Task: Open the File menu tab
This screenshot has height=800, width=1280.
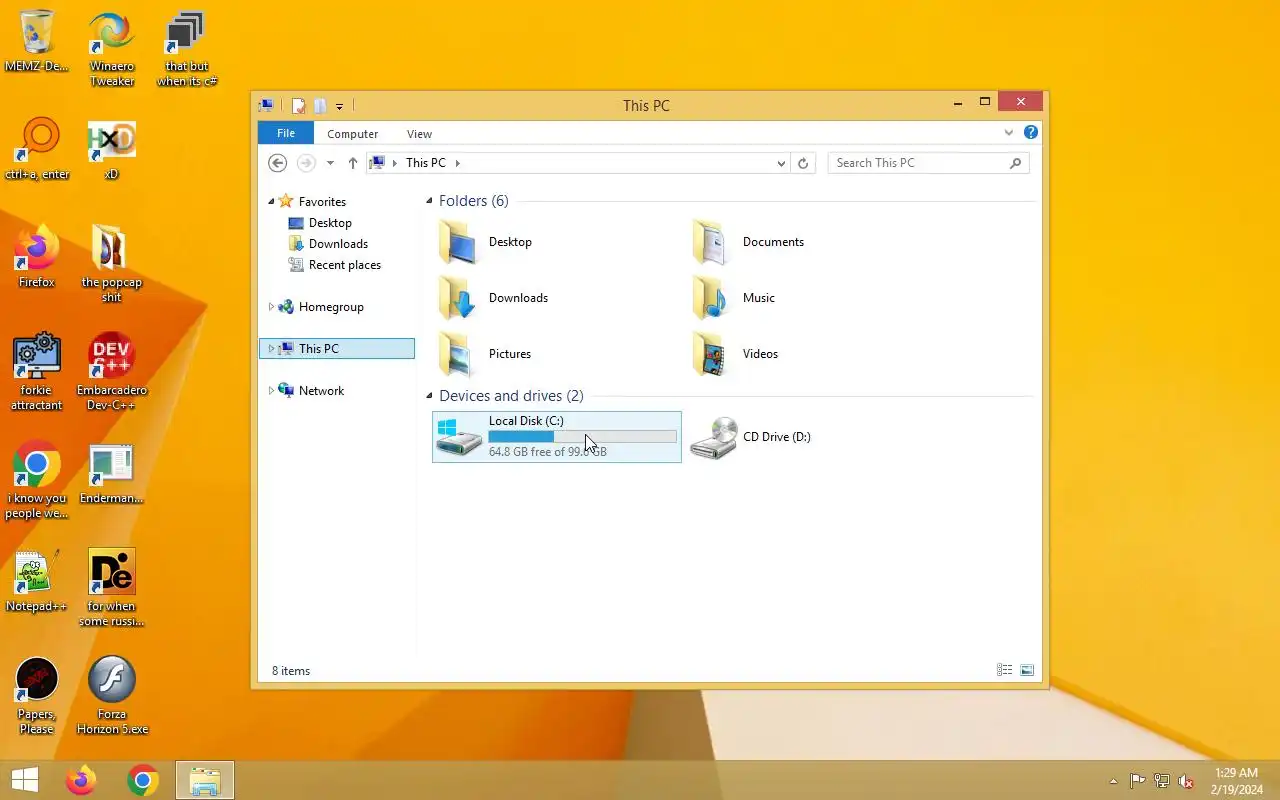Action: [286, 133]
